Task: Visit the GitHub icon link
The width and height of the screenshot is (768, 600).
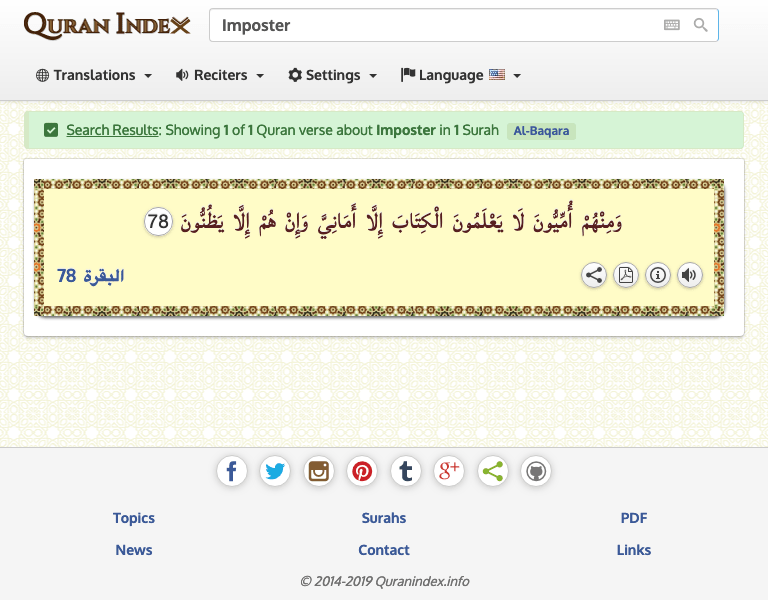Action: [536, 471]
